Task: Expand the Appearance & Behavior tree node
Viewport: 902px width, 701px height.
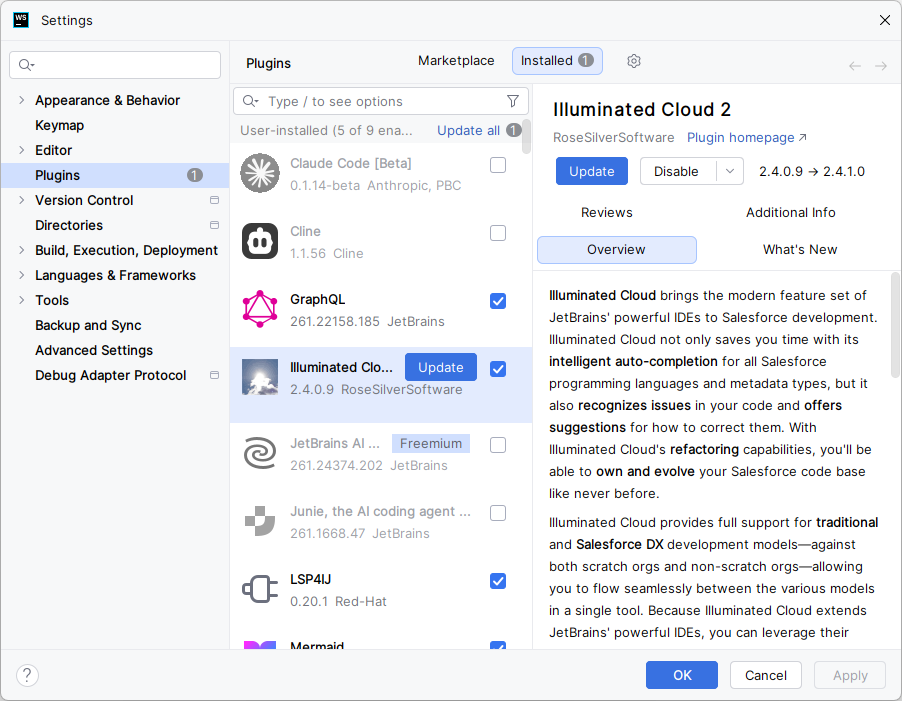Action: point(21,100)
